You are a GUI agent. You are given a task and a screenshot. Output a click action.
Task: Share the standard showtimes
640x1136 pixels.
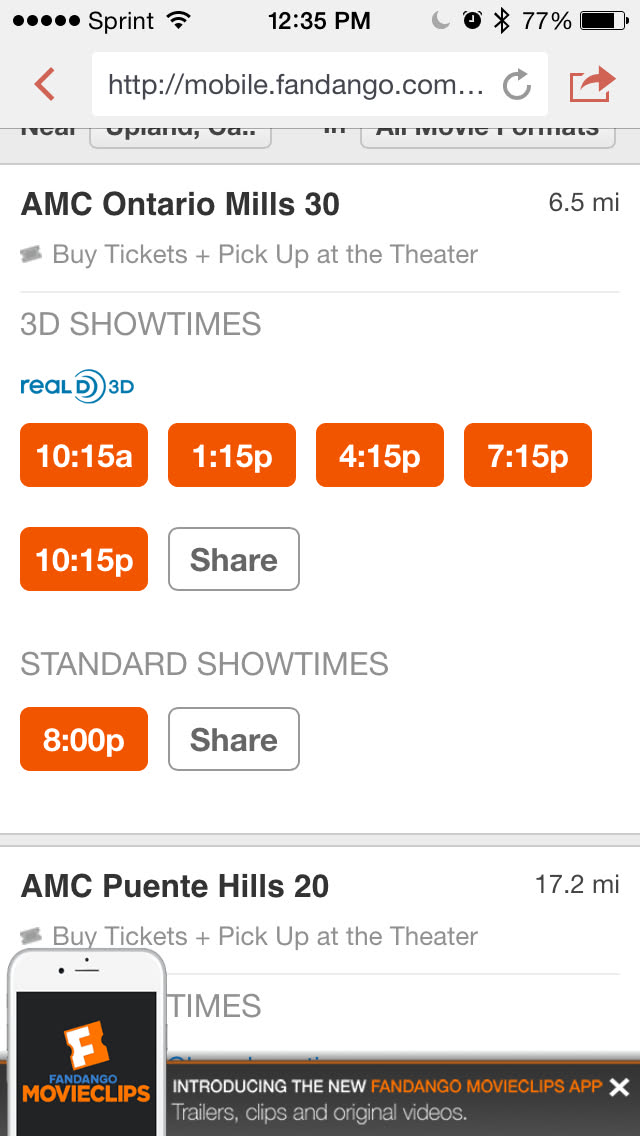click(234, 739)
